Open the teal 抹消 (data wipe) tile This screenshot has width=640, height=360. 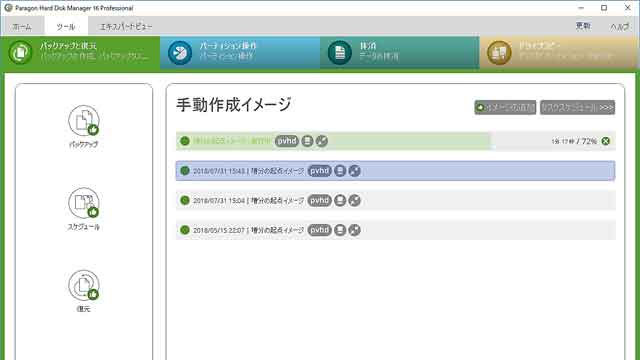click(400, 53)
